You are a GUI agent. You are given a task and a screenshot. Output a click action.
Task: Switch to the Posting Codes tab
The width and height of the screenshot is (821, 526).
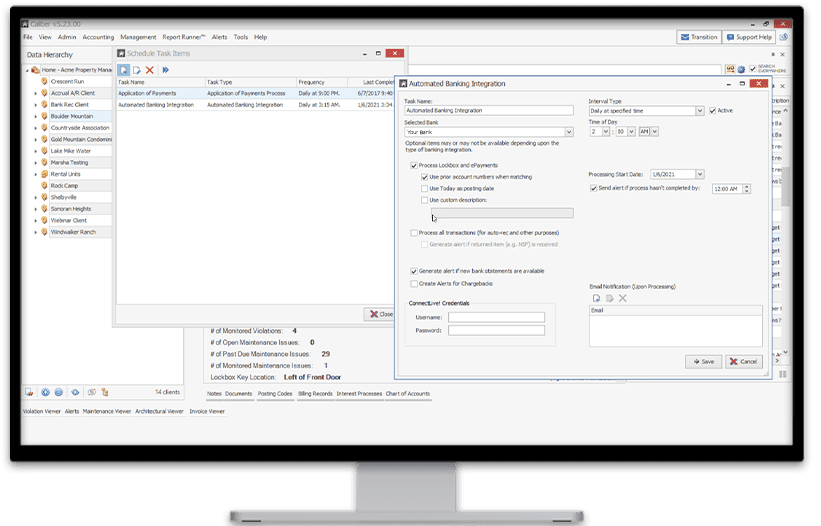click(277, 393)
